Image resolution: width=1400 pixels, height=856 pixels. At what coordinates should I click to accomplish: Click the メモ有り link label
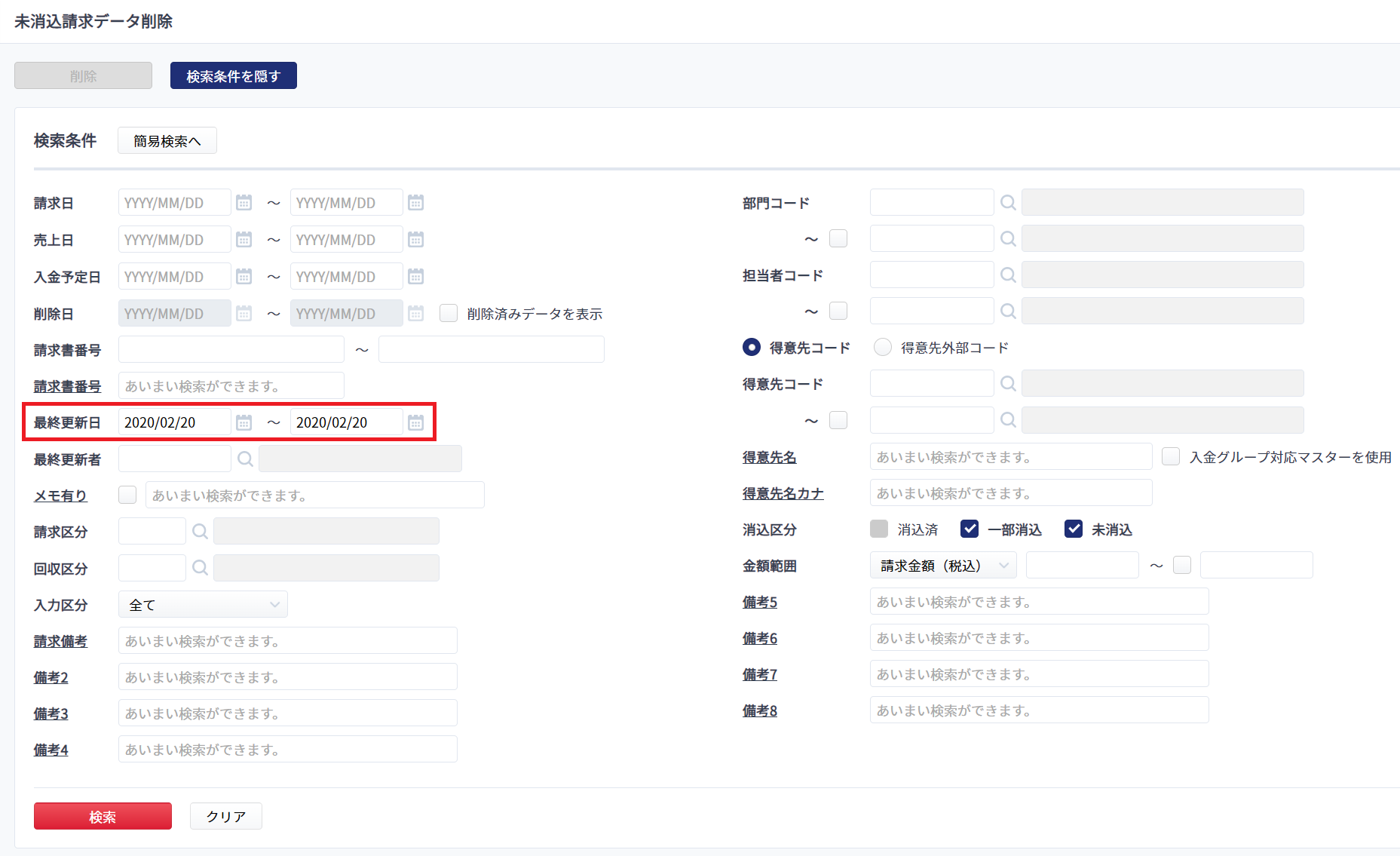(60, 495)
